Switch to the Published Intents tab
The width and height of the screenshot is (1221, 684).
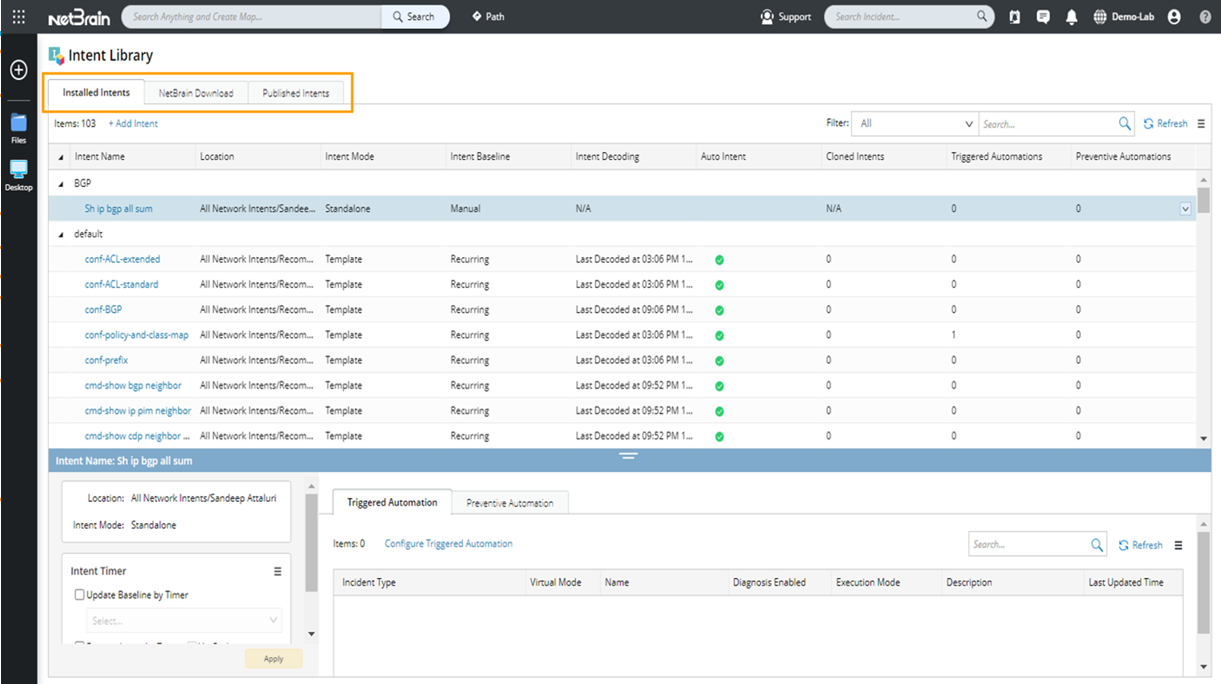(x=296, y=93)
